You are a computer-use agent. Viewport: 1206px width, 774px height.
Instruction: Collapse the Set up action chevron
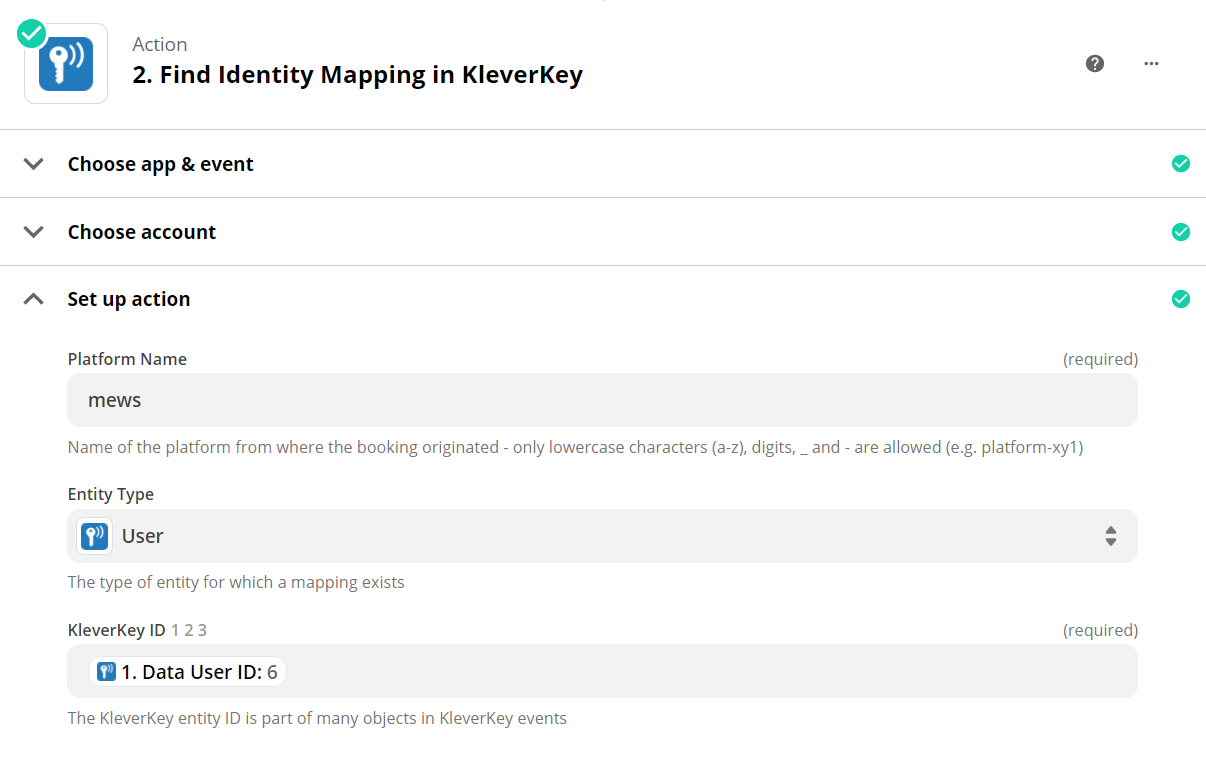point(34,299)
